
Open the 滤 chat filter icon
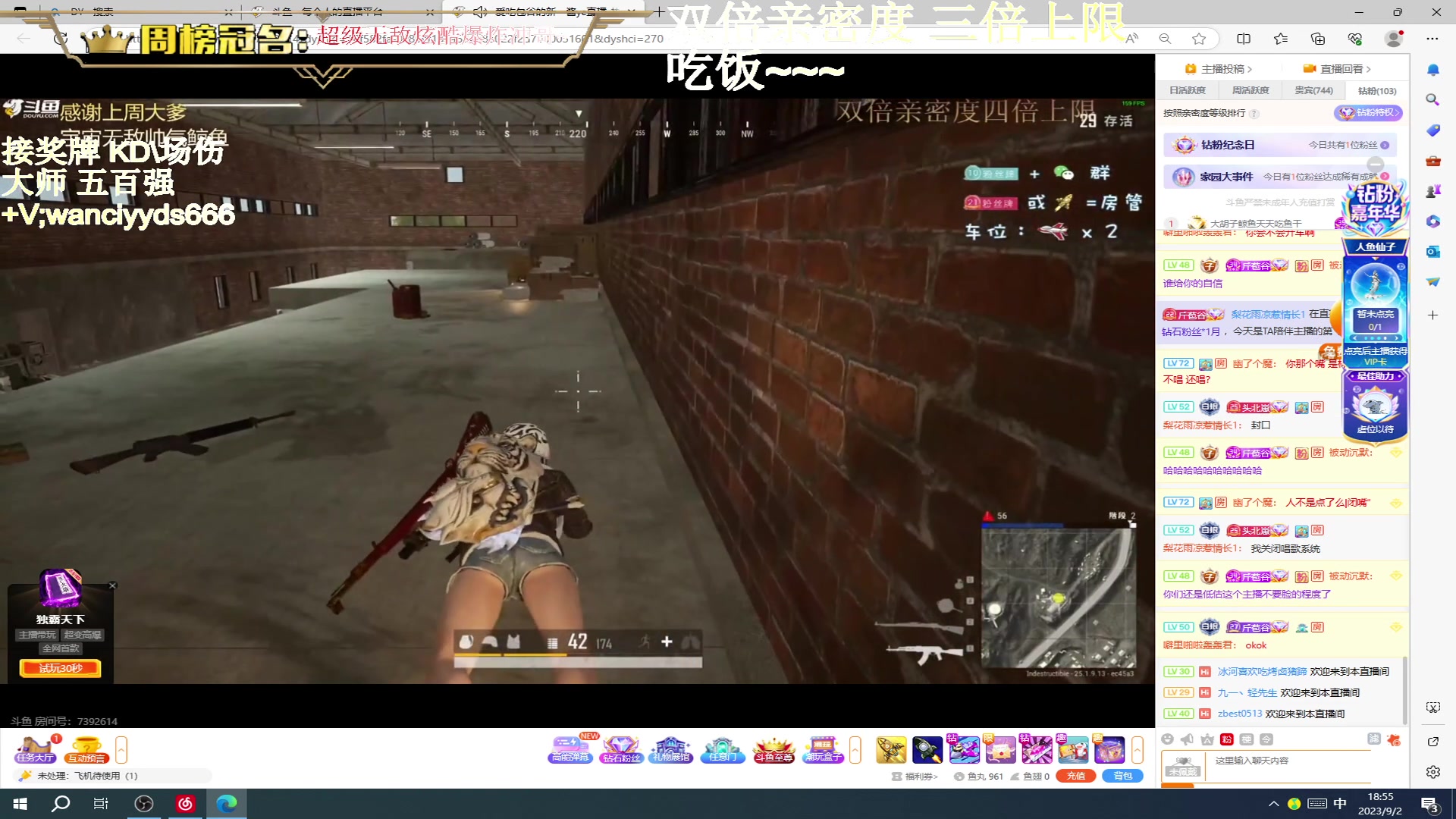click(x=1373, y=739)
